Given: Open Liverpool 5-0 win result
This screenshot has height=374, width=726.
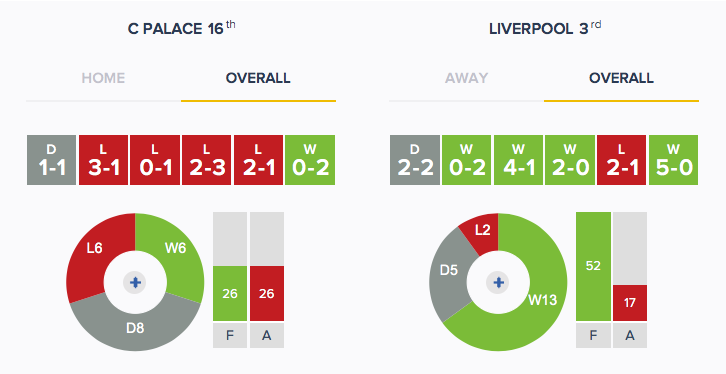Looking at the screenshot, I should tap(673, 160).
